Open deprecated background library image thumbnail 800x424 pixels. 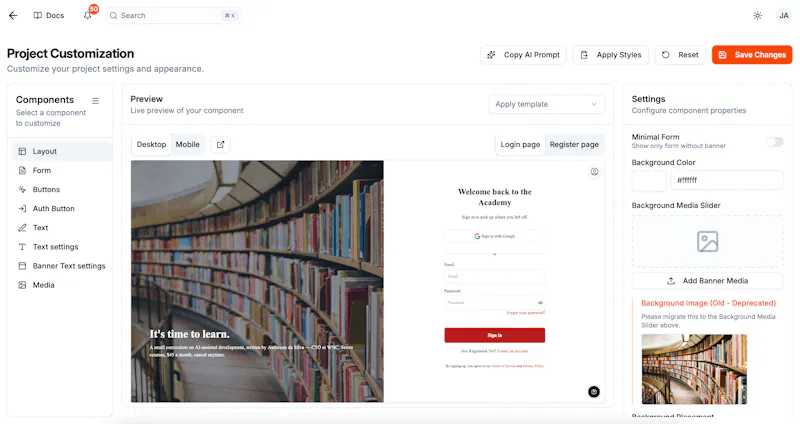(x=694, y=369)
